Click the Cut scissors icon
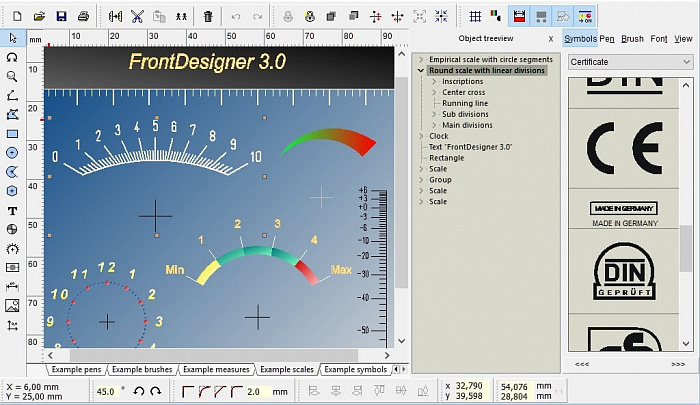 pos(136,17)
